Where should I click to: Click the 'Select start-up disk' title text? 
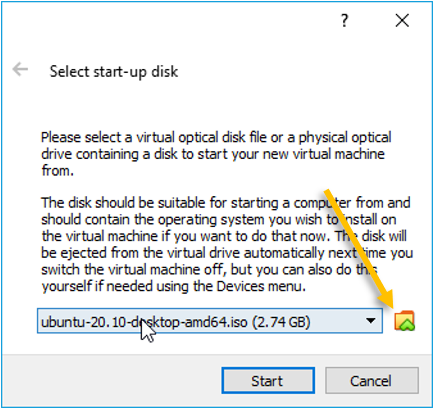point(114,72)
